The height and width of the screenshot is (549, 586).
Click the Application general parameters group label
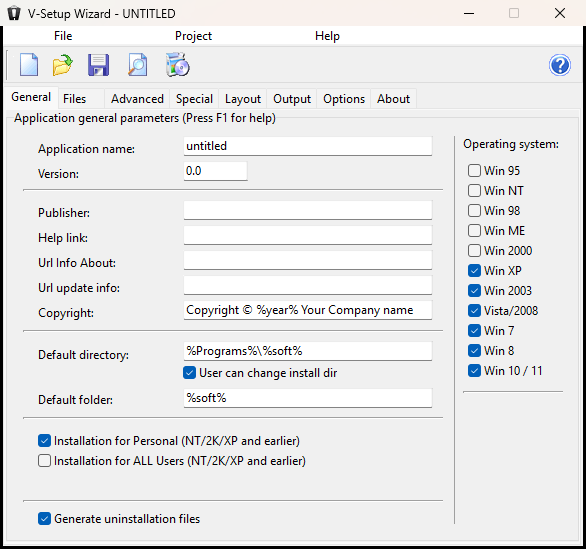[145, 118]
